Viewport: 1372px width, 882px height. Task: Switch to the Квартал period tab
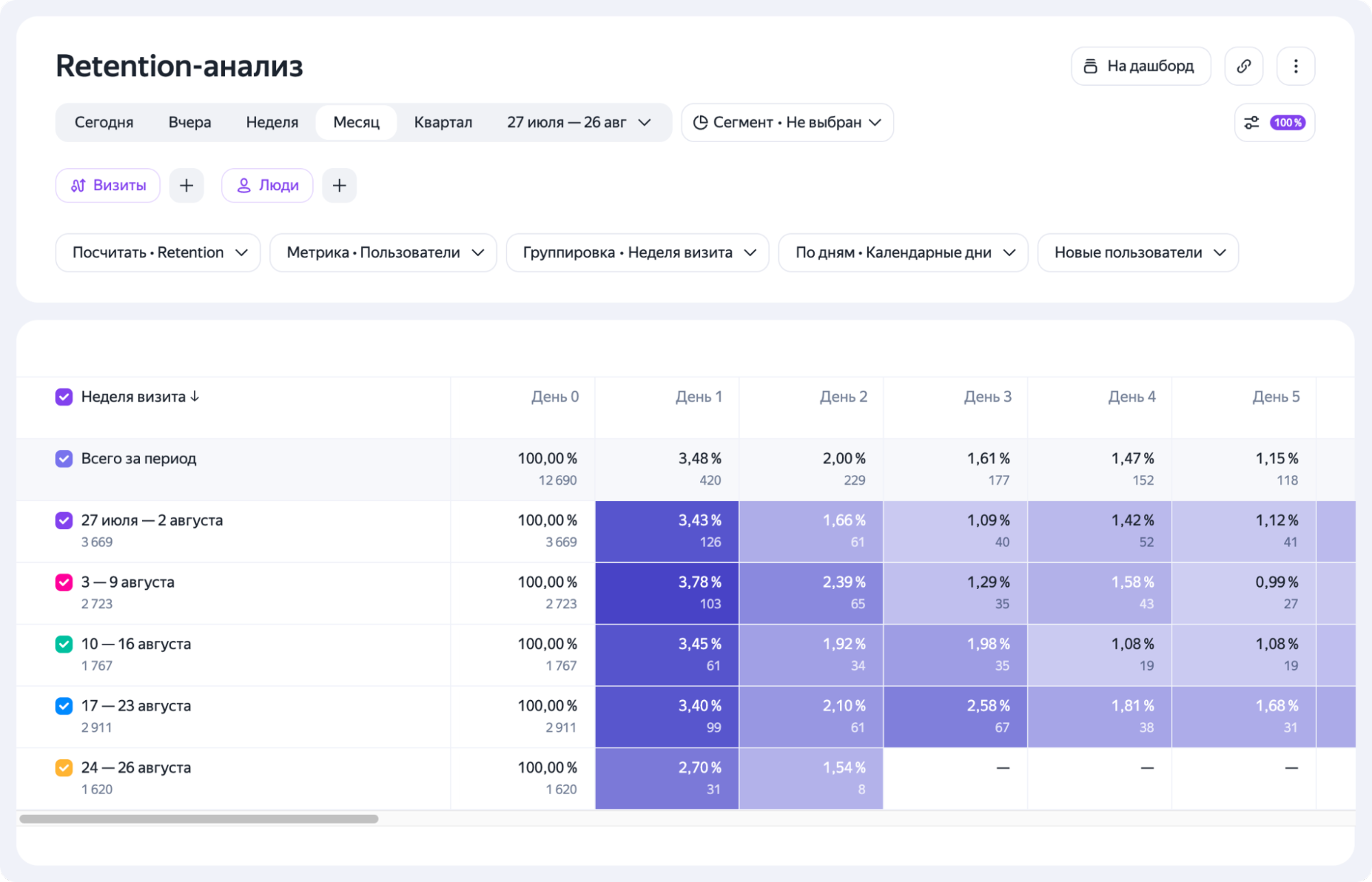coord(443,122)
